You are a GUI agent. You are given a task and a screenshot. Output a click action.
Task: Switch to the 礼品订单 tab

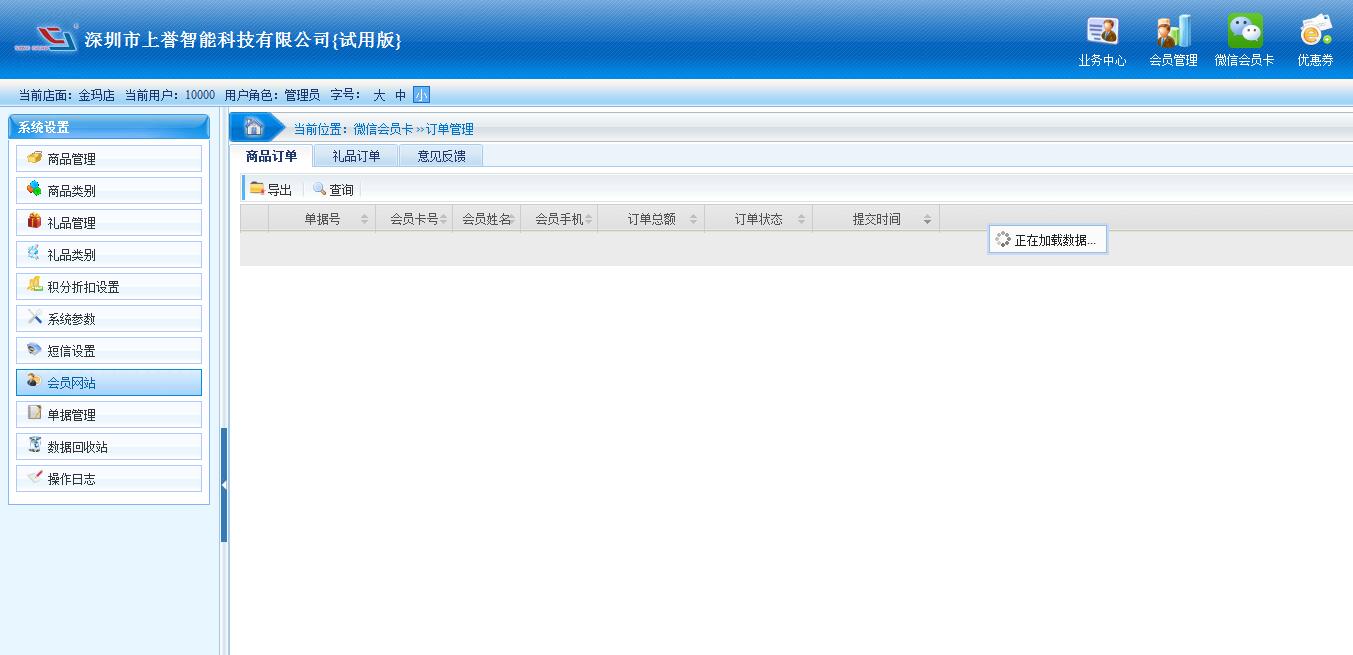(356, 156)
